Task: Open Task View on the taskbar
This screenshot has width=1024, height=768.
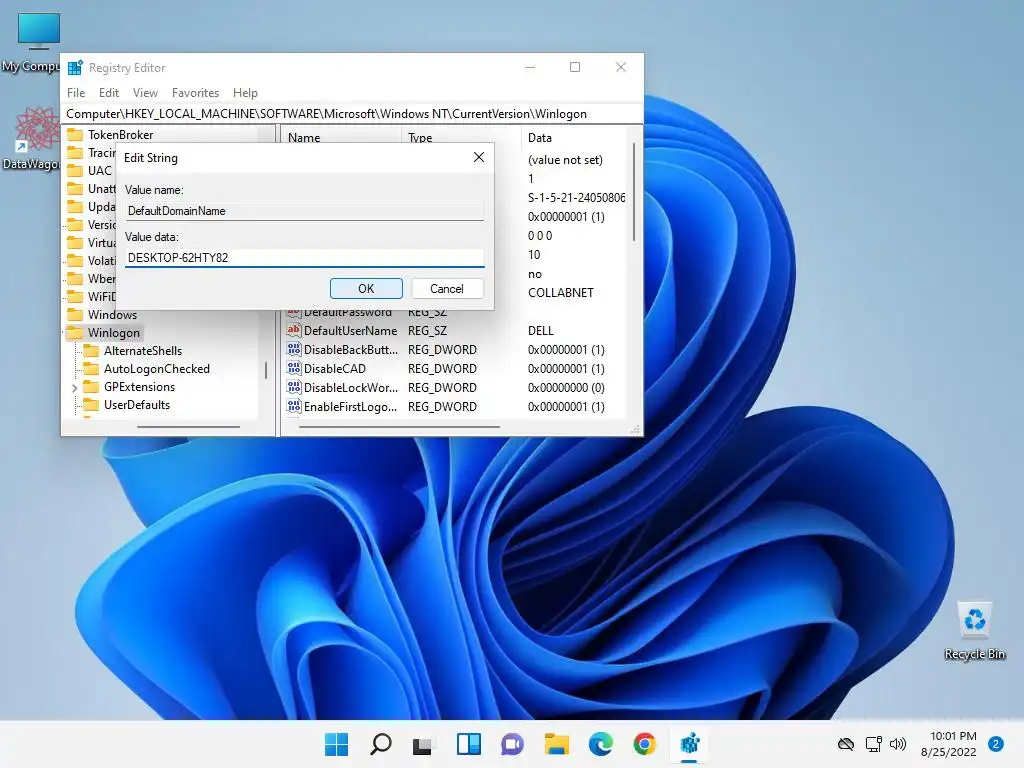Action: [423, 744]
